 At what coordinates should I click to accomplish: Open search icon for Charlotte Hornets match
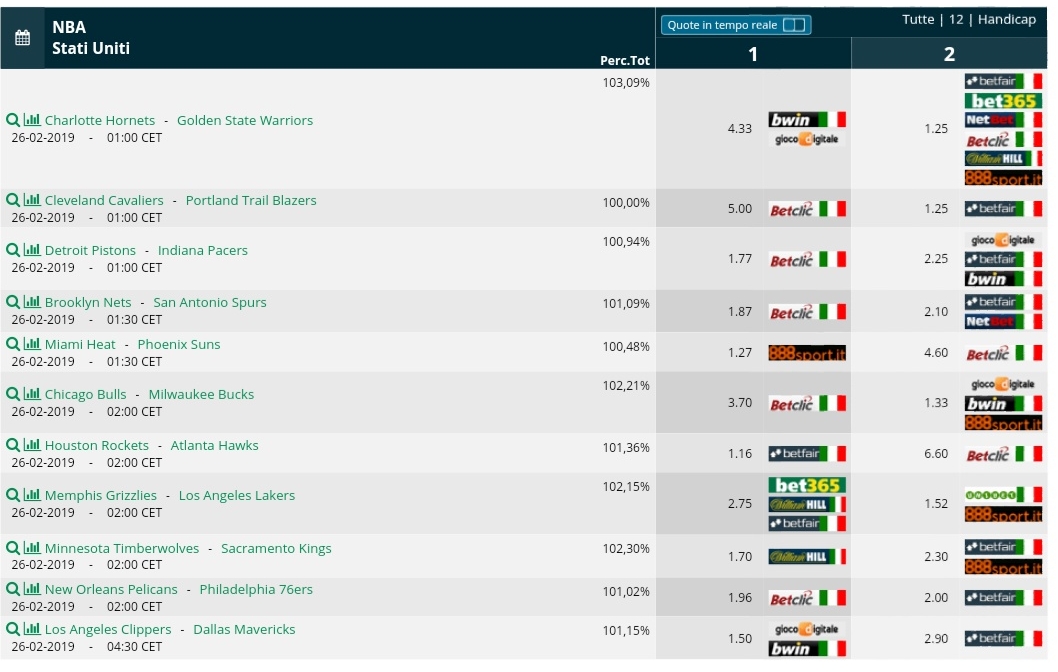(13, 120)
